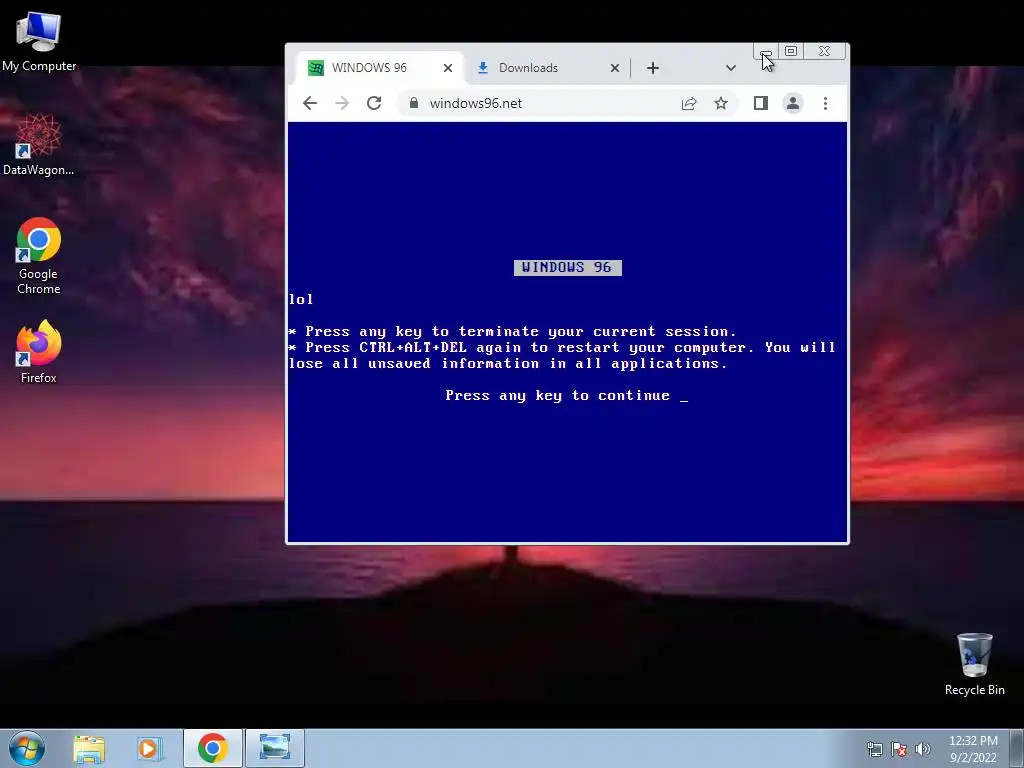This screenshot has height=768, width=1024.
Task: Open the Chrome side panel
Action: point(760,103)
